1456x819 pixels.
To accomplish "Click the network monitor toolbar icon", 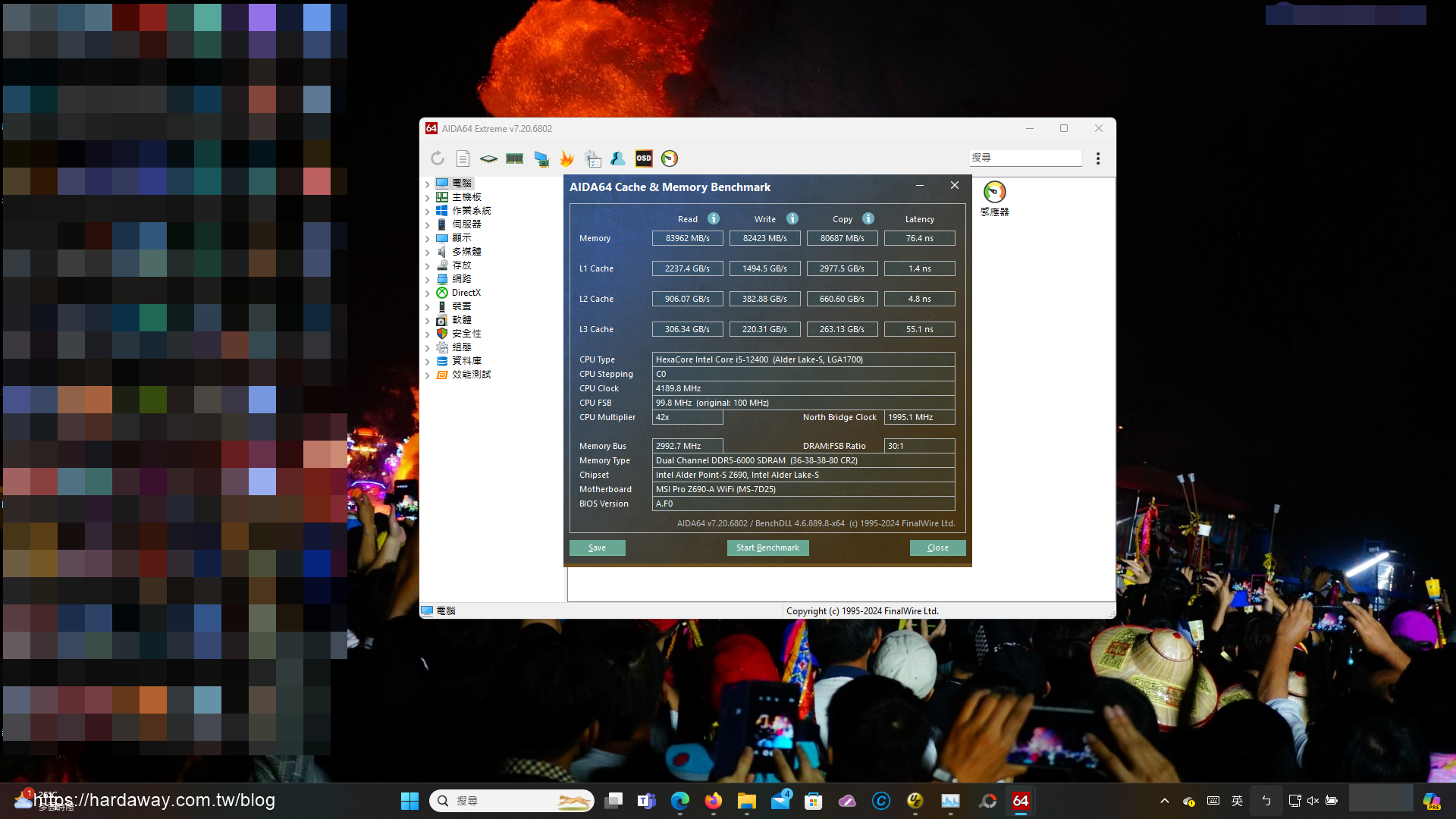I will (541, 158).
